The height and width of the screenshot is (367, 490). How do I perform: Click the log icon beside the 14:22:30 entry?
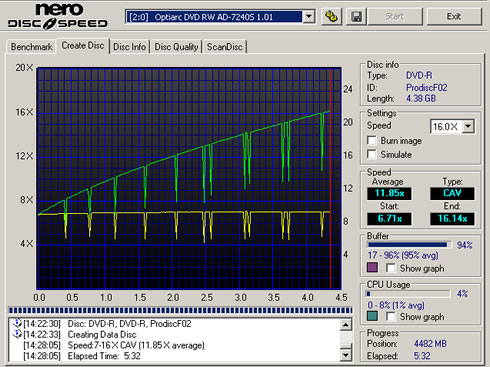pyautogui.click(x=16, y=323)
